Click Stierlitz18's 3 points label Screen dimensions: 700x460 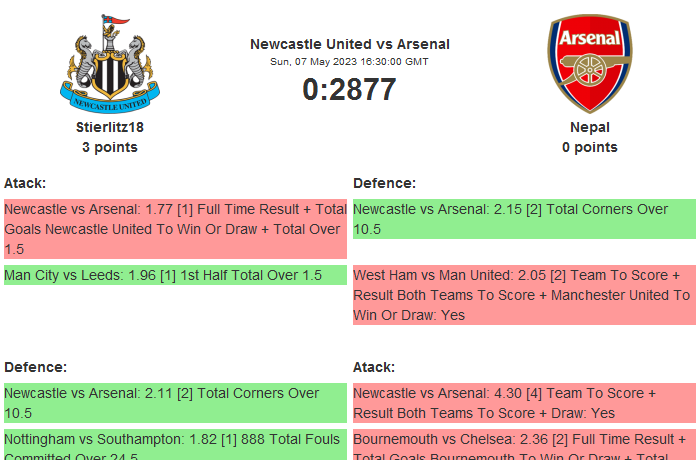pos(110,147)
